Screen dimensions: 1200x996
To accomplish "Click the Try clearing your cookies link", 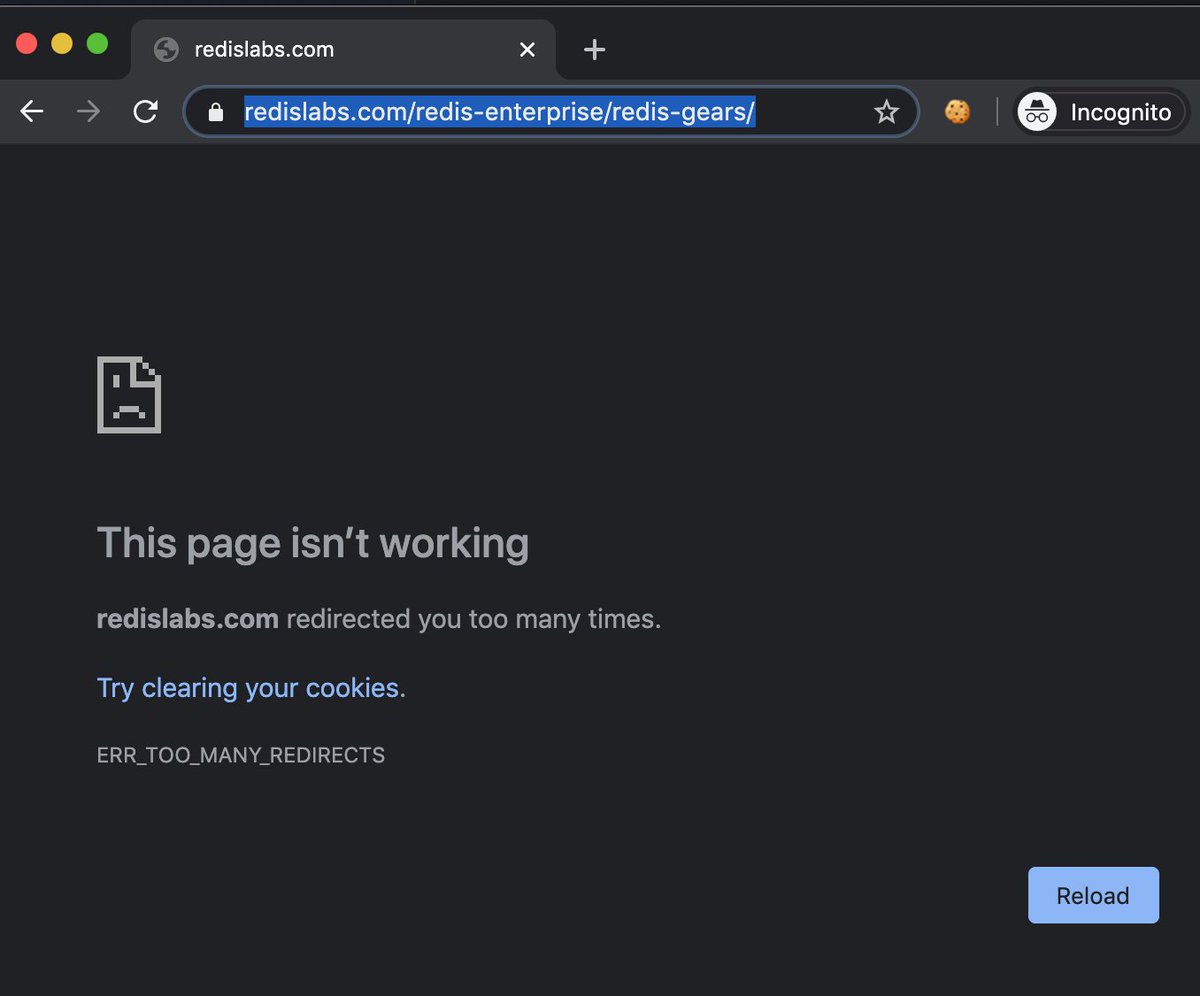I will coord(248,688).
